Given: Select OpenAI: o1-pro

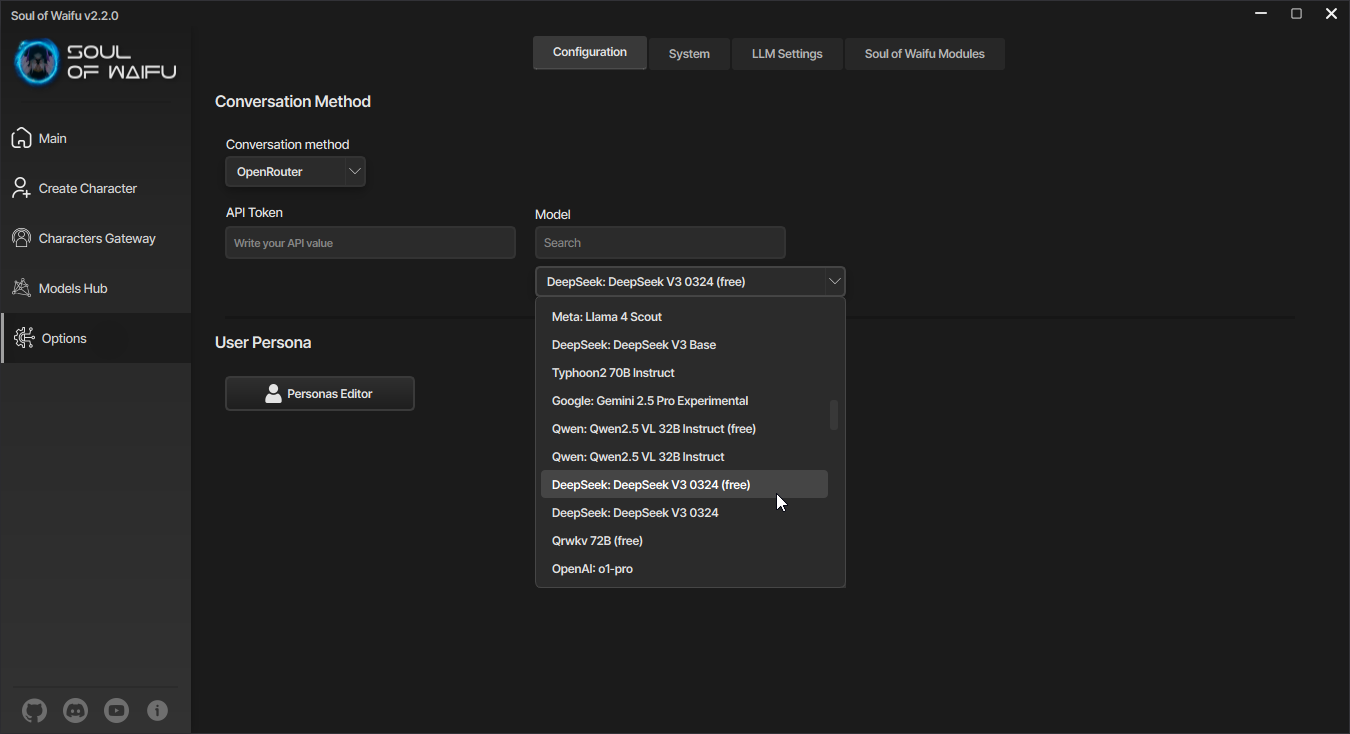Looking at the screenshot, I should (x=684, y=569).
